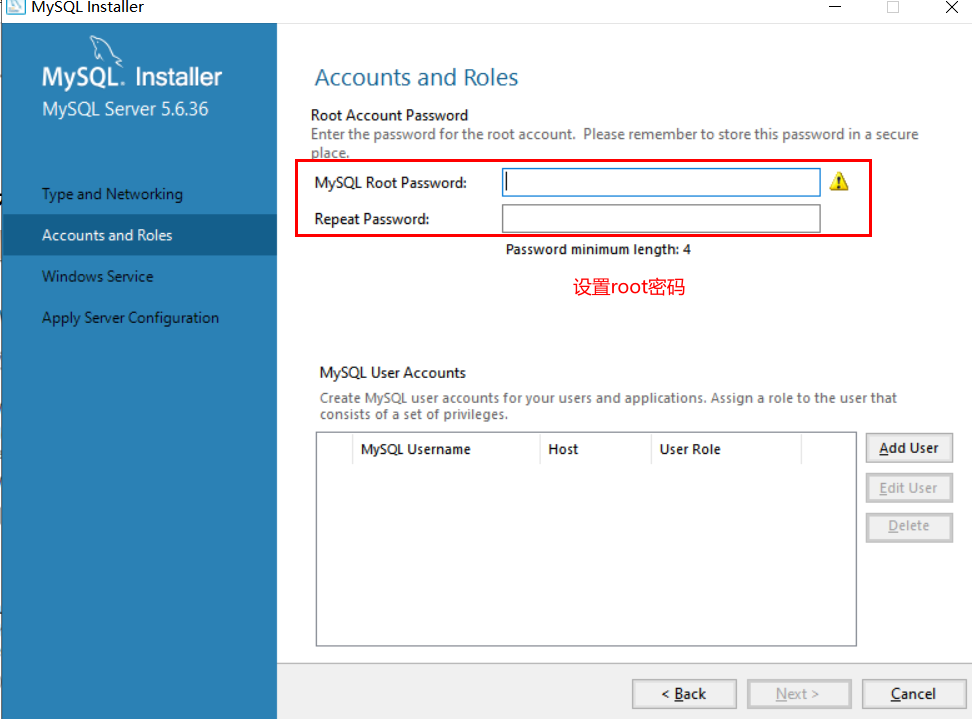Click the Next navigation button
972x719 pixels.
799,693
